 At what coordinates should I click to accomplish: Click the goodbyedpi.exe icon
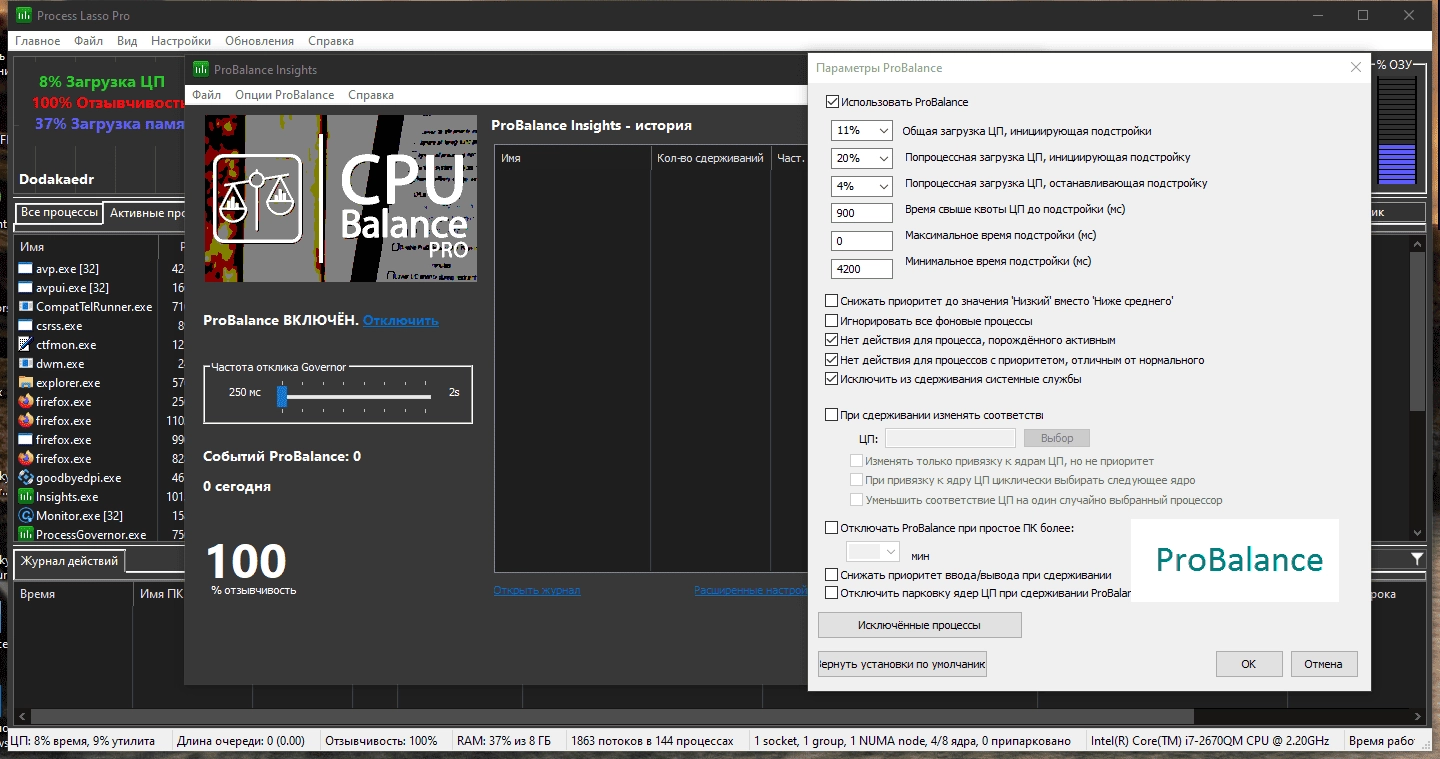pos(26,477)
